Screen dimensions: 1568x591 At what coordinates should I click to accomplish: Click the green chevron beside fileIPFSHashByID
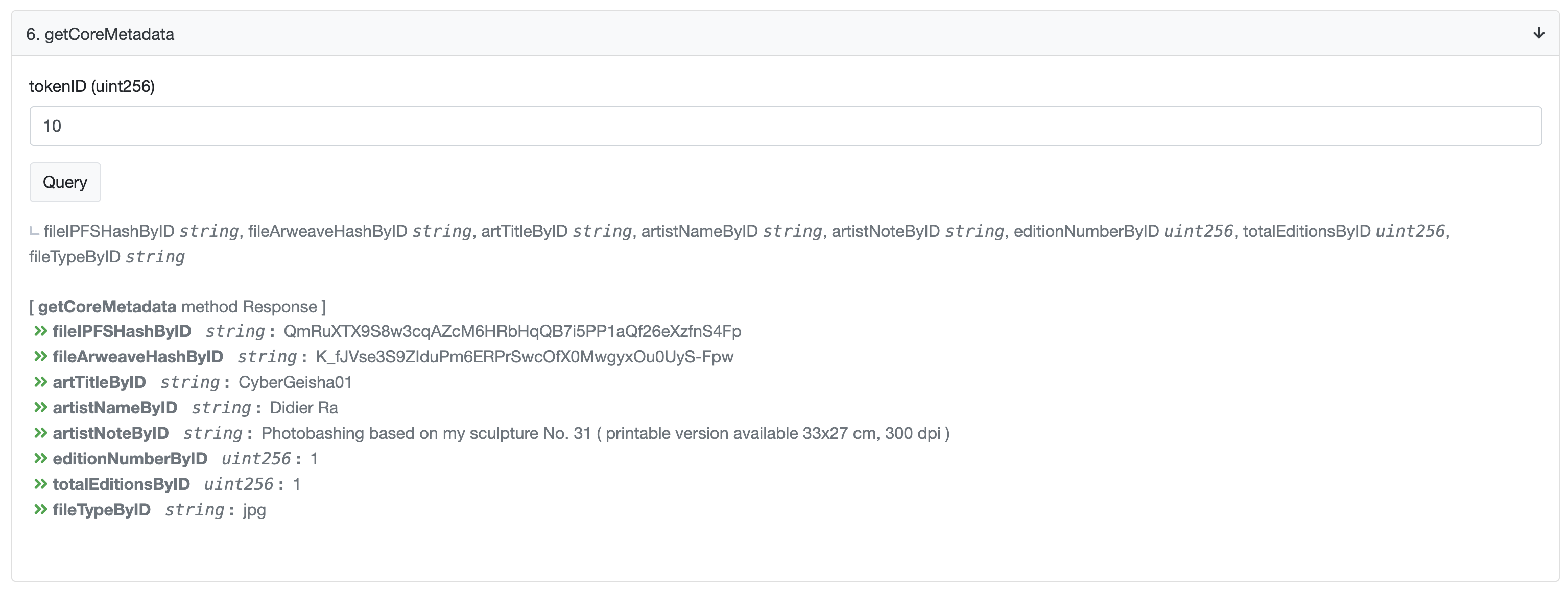click(41, 331)
